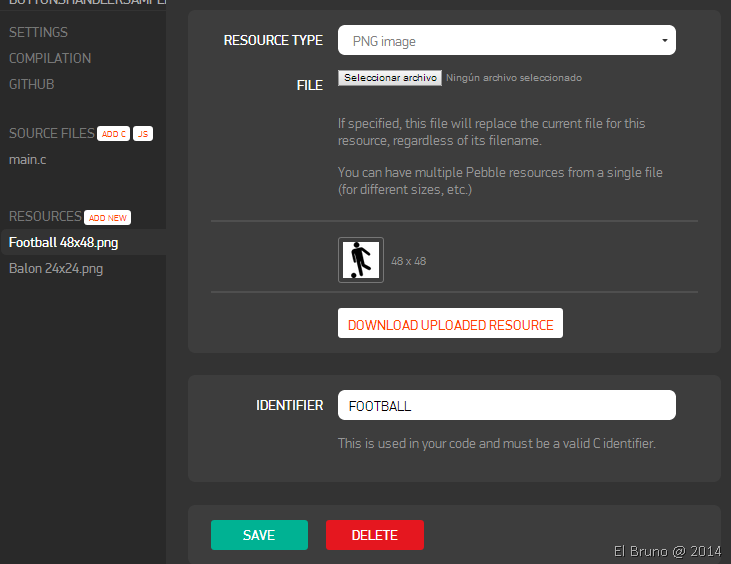The height and width of the screenshot is (564, 731).
Task: Click the JS badge next to Source Files
Action: (142, 134)
